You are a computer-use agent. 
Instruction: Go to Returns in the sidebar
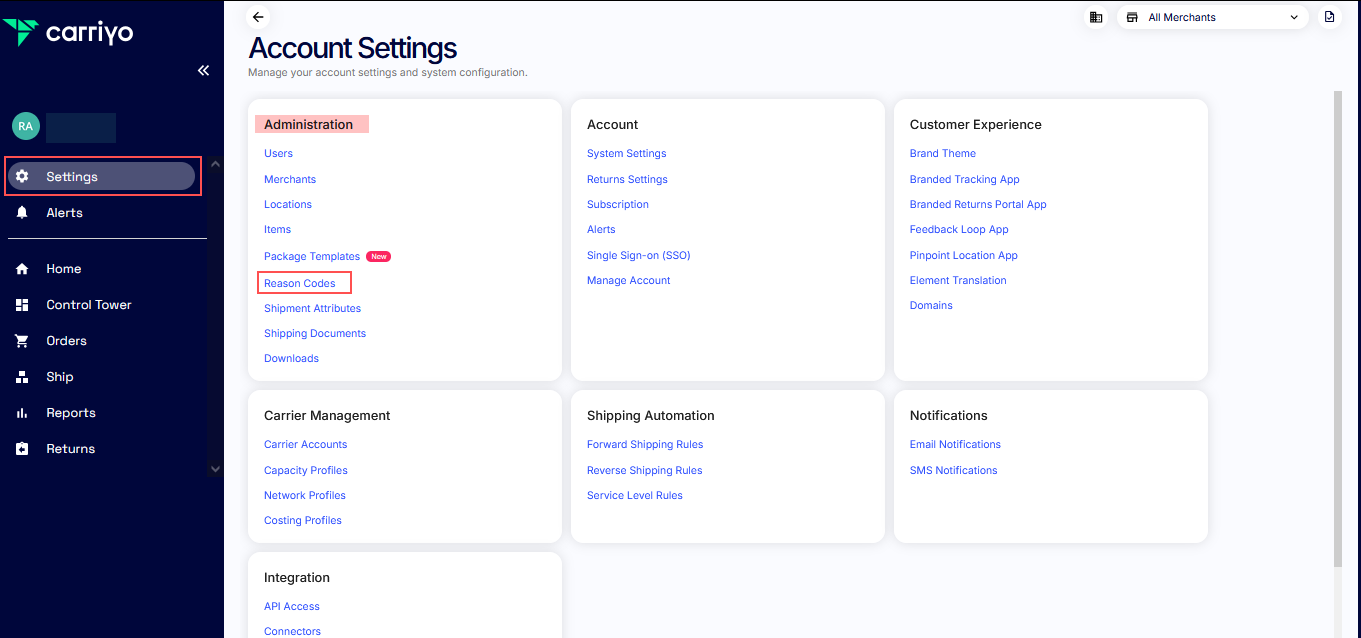coord(70,449)
